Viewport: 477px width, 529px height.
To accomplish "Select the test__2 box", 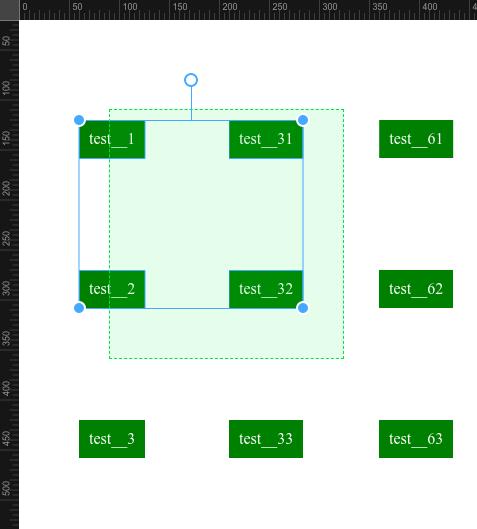I will (112, 289).
